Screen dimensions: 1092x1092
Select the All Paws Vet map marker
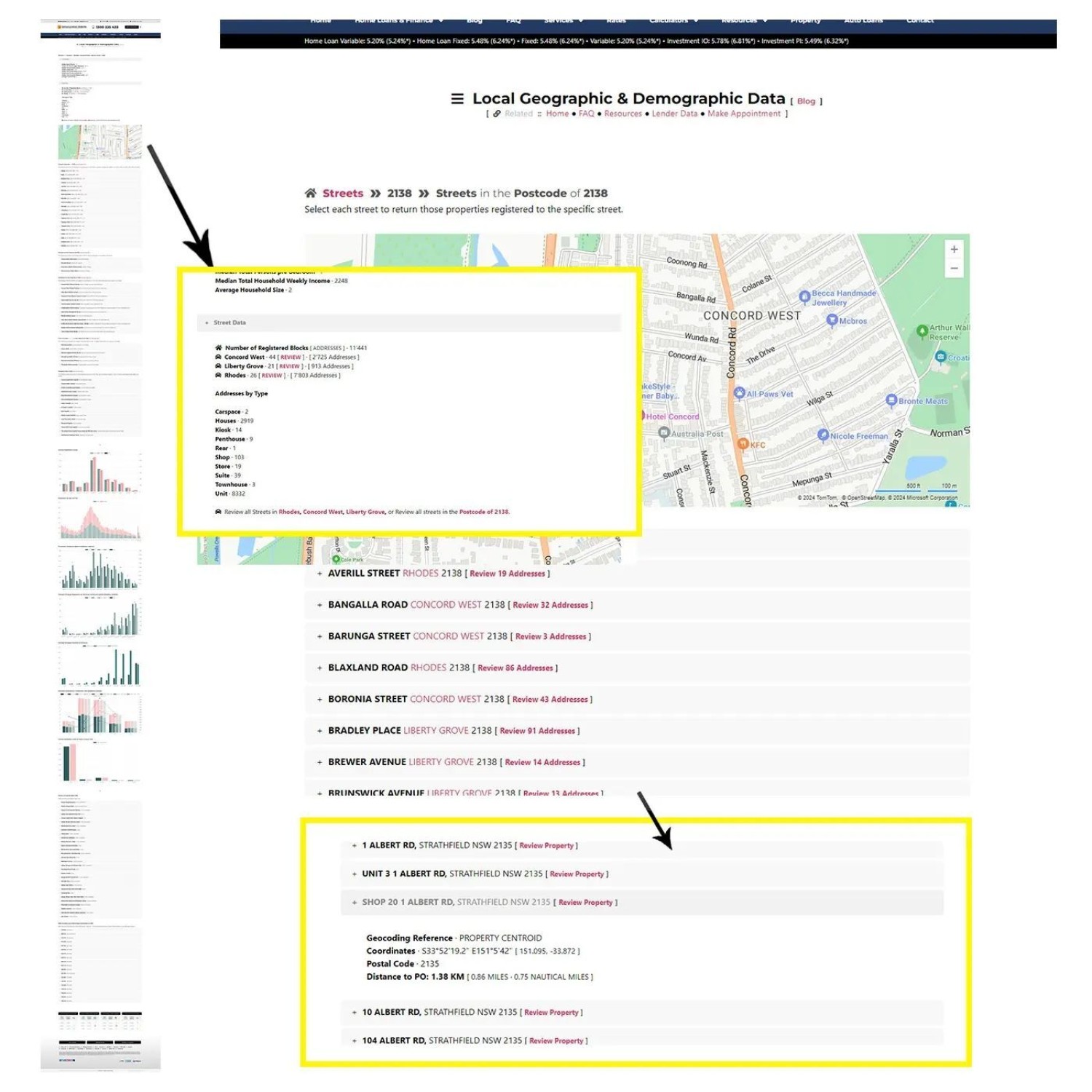(740, 394)
